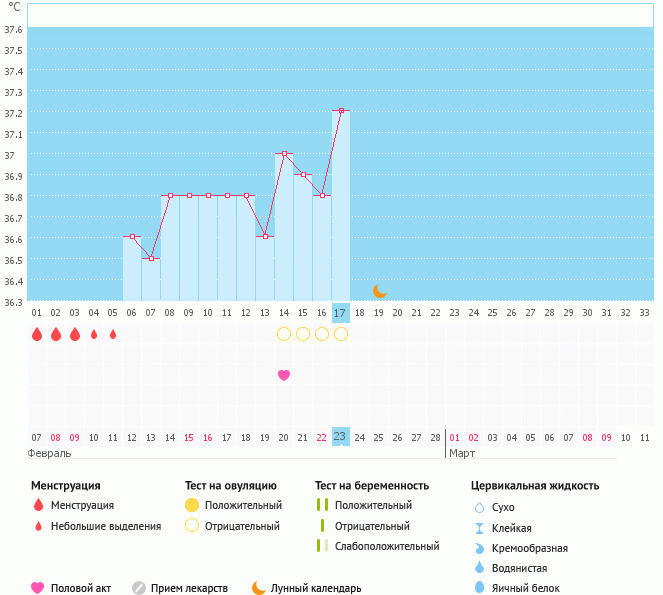Click the 'Сухо' drop icon in legend
663x595 pixels.
pos(479,507)
